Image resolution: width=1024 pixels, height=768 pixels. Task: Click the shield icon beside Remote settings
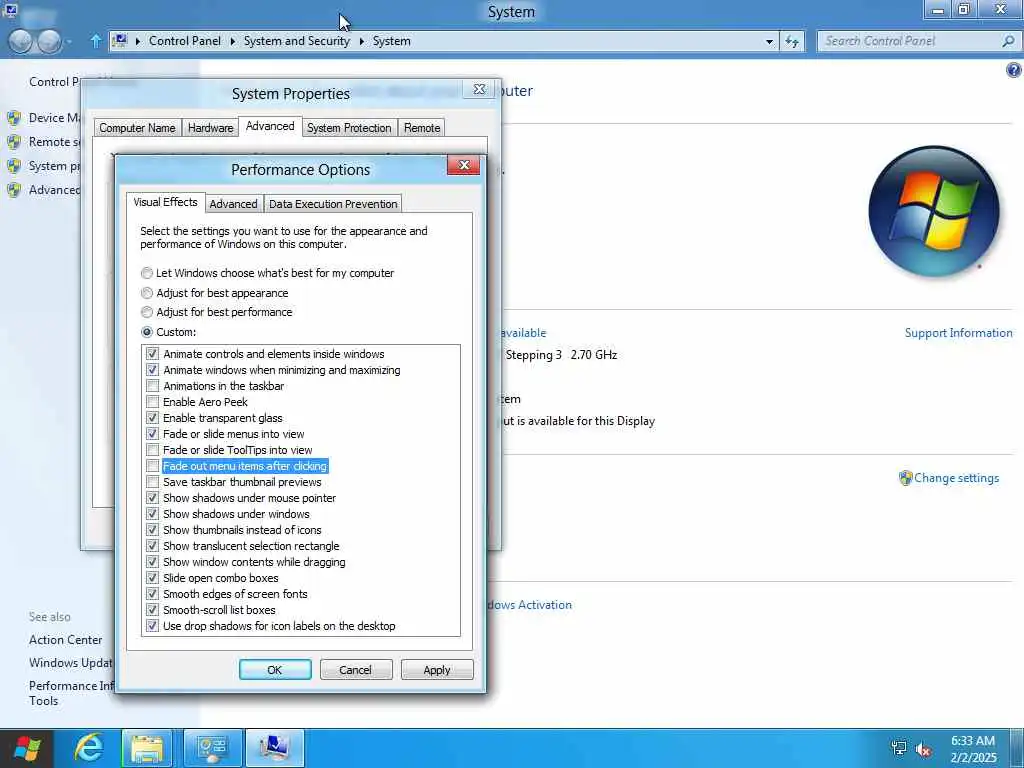click(14, 142)
